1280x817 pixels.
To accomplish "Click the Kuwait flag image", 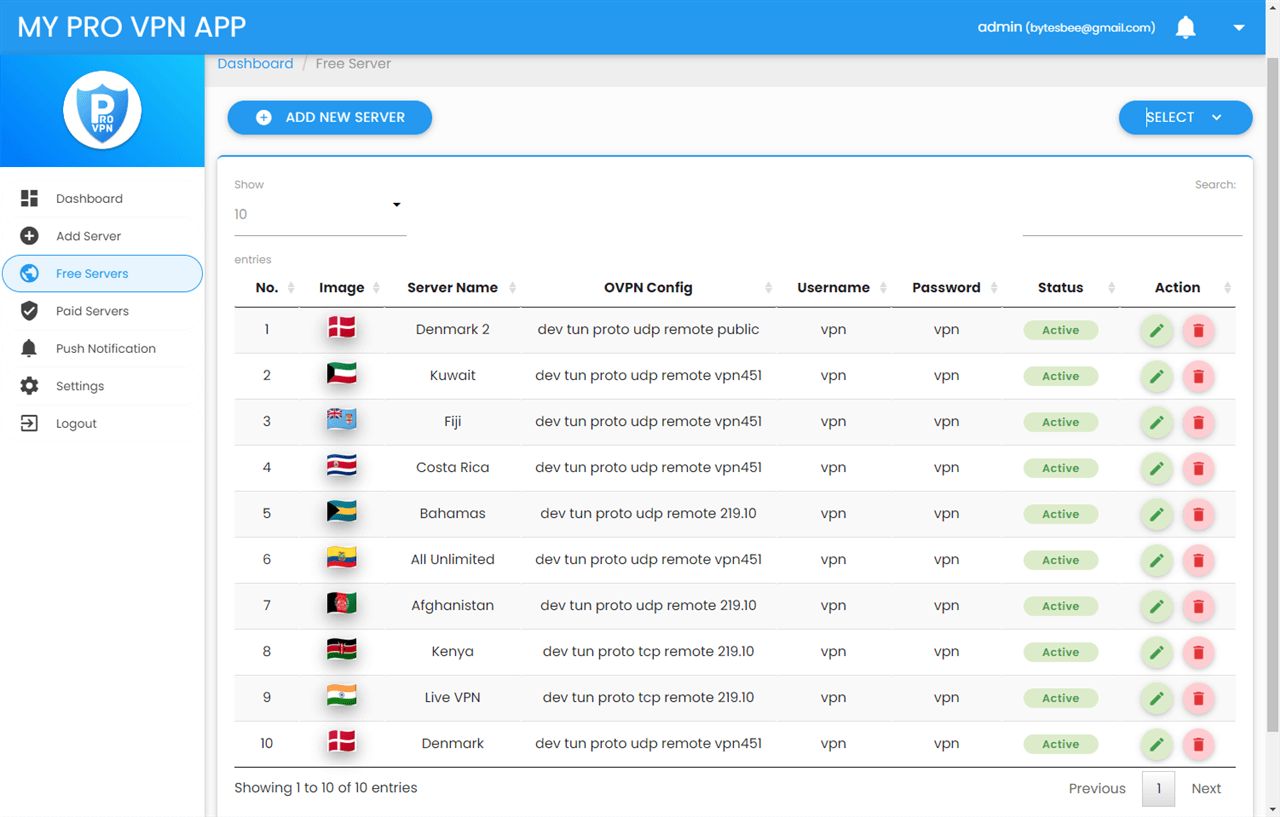I will click(342, 374).
